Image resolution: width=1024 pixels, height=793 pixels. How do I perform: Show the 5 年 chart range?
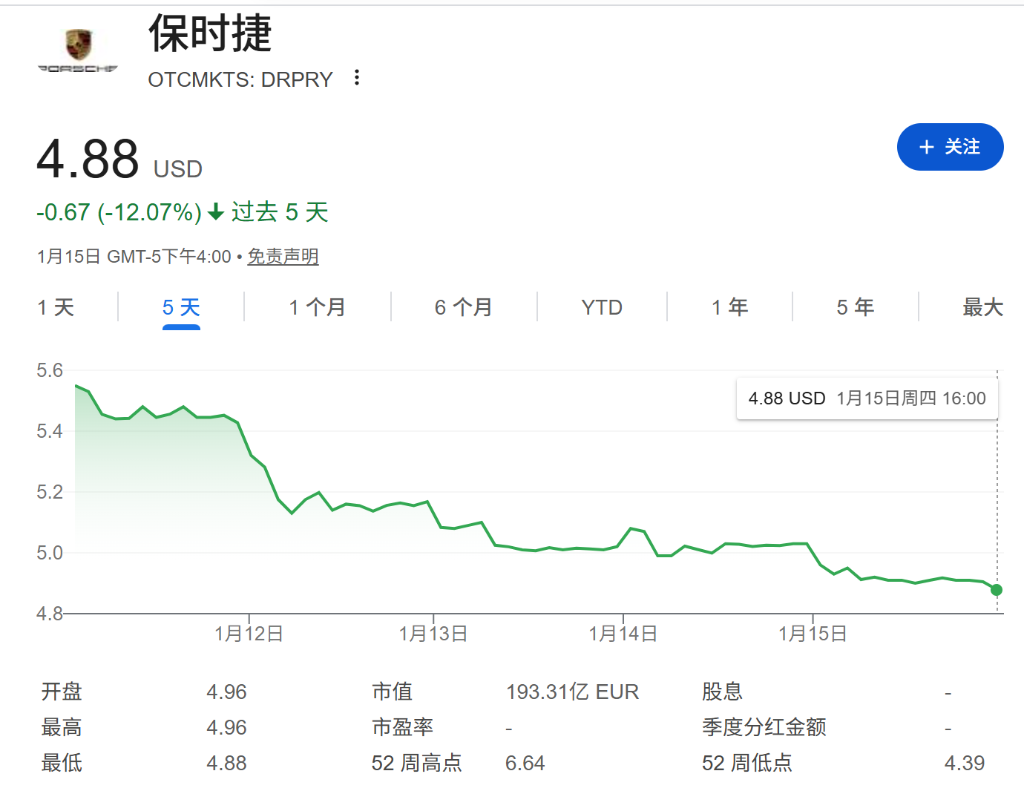855,307
